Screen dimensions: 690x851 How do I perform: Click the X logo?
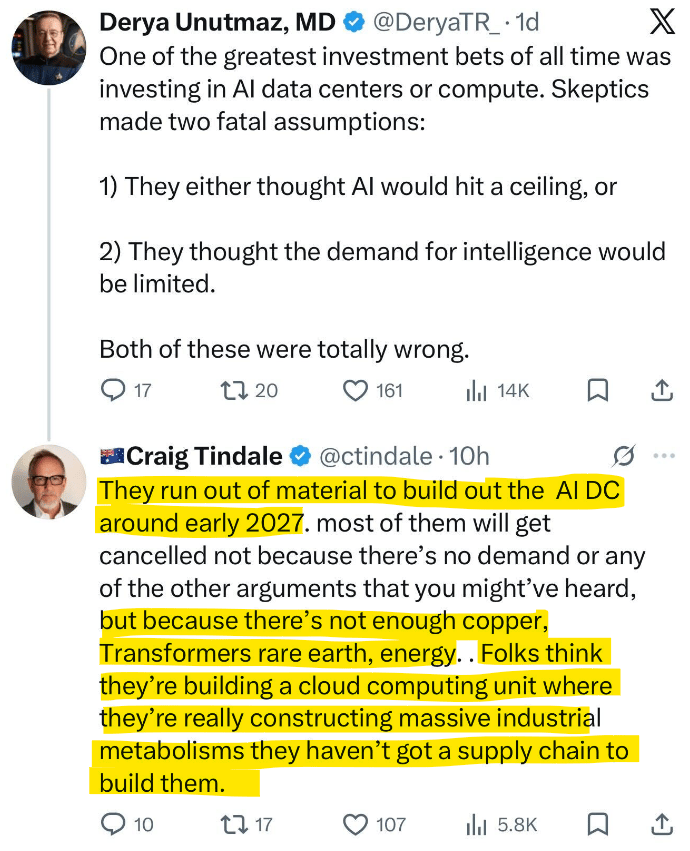tap(661, 22)
